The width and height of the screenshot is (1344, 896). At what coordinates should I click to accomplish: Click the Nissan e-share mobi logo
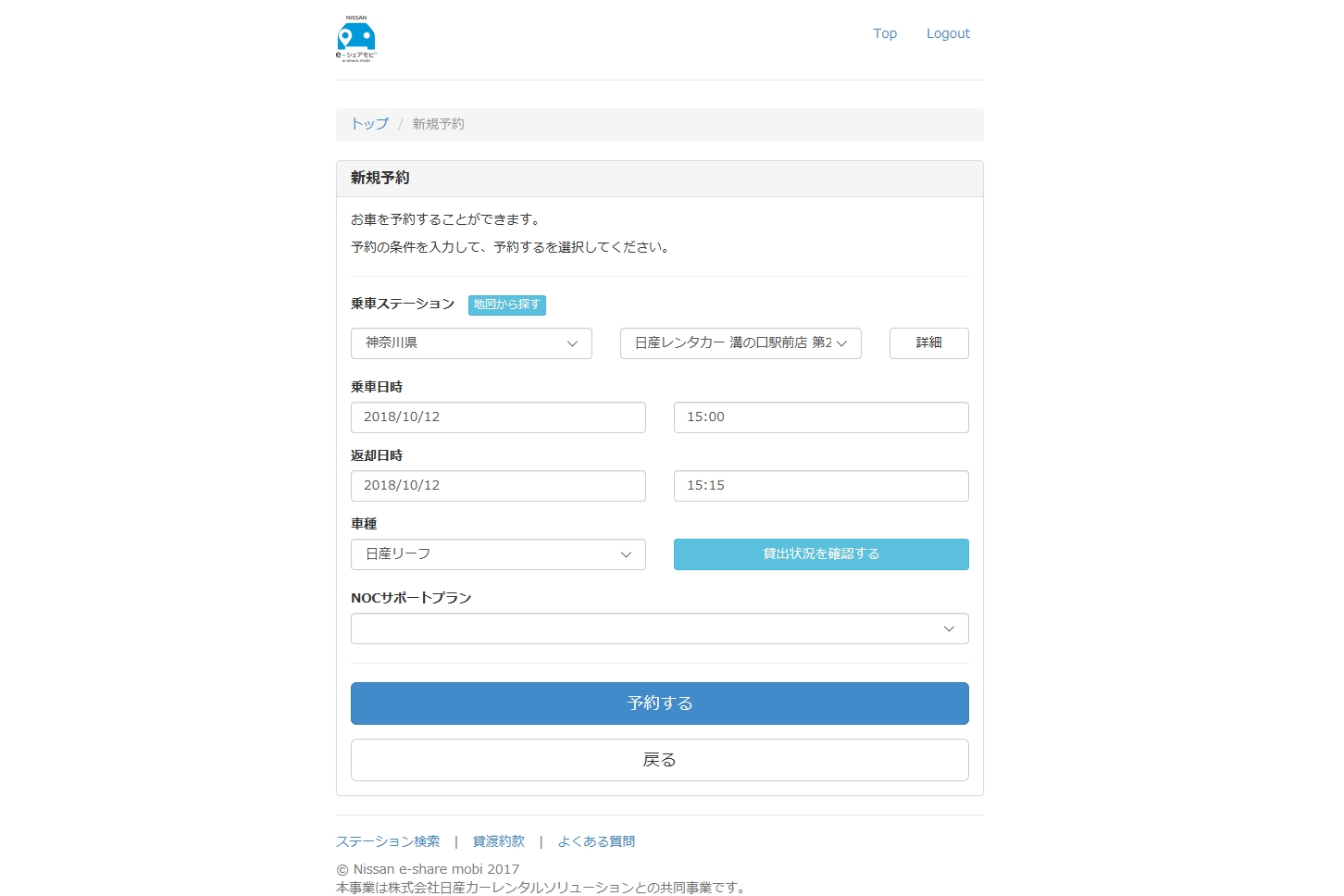pyautogui.click(x=356, y=39)
